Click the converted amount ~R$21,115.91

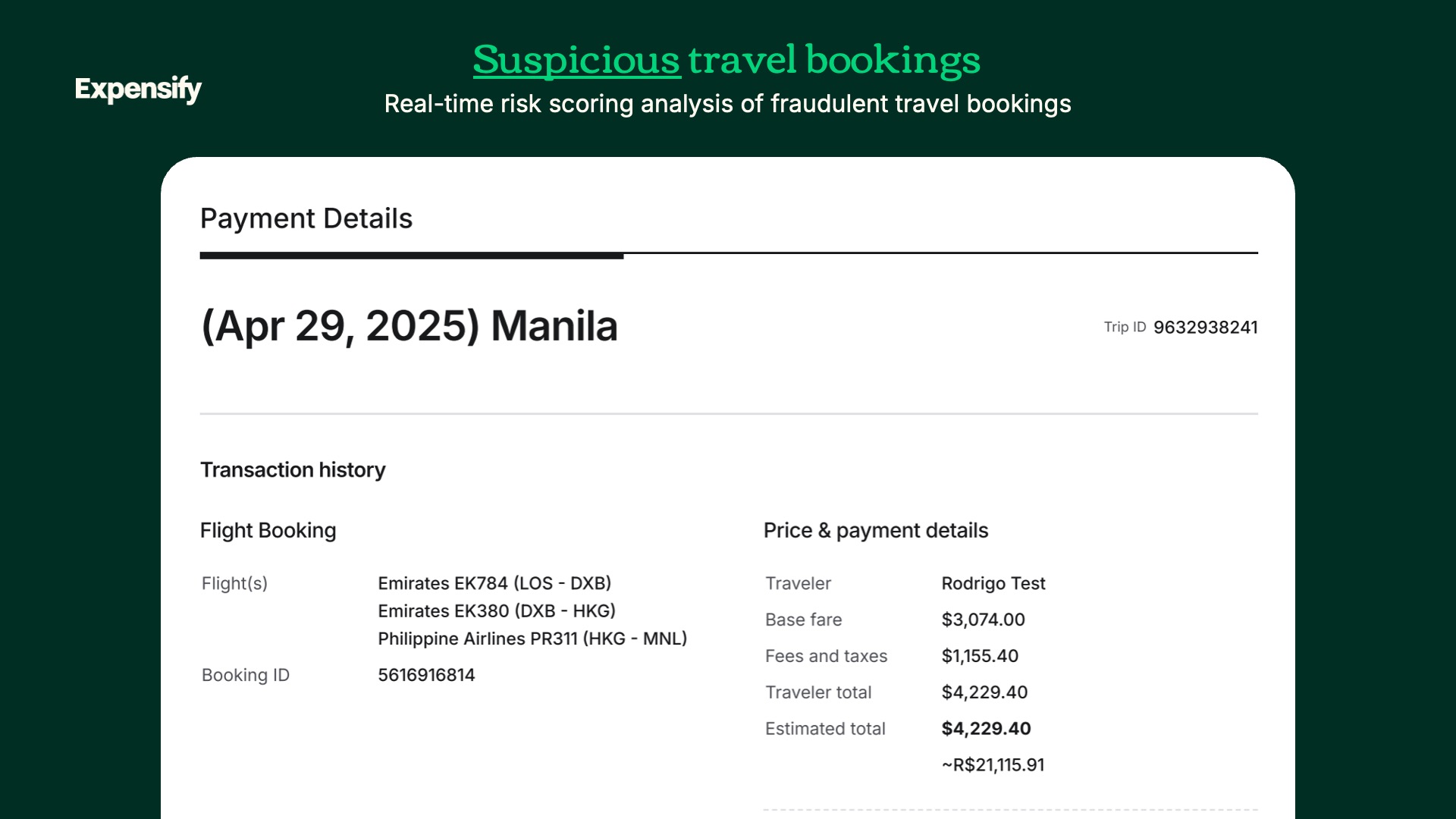pos(993,765)
